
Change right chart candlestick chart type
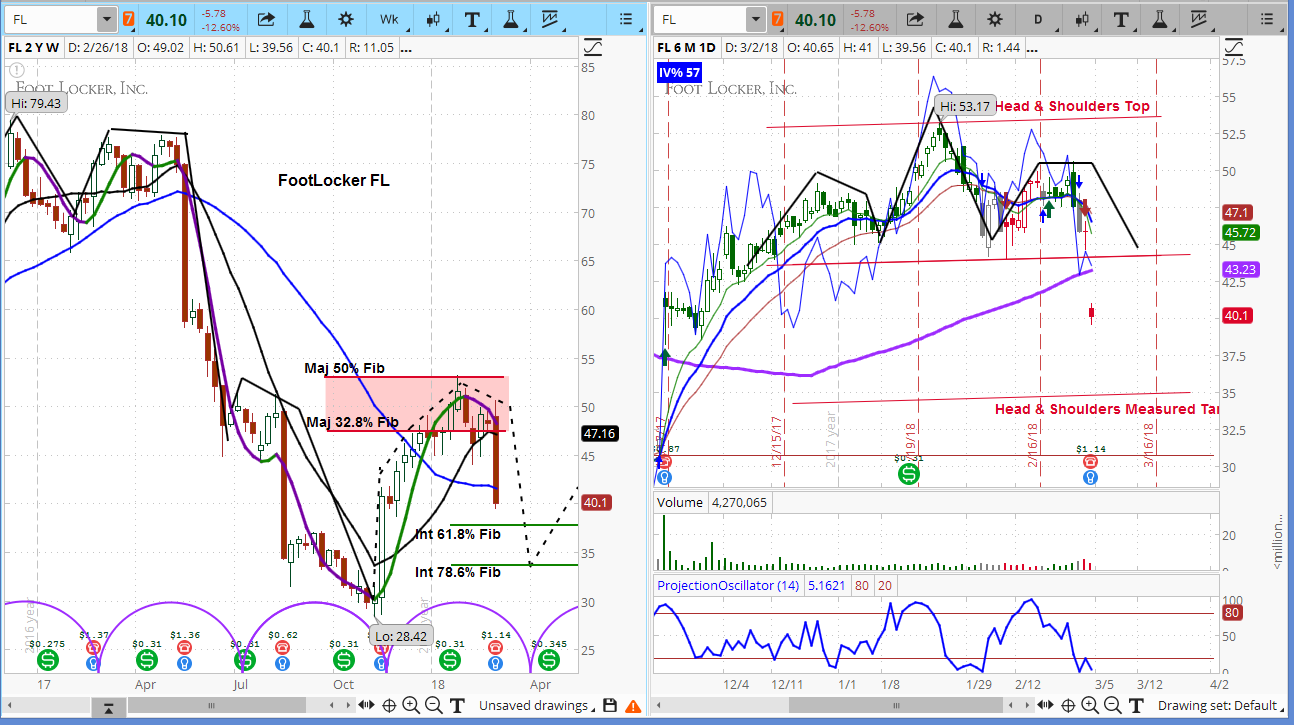point(1081,19)
